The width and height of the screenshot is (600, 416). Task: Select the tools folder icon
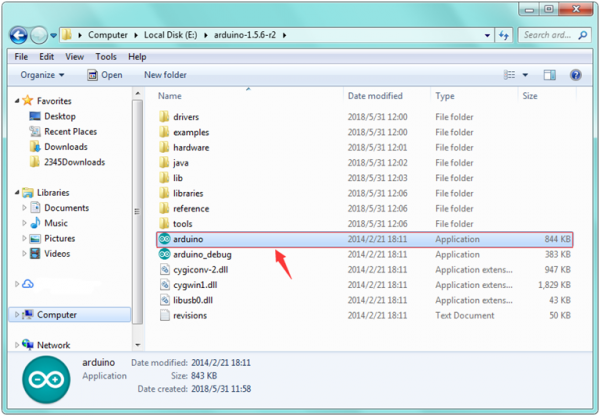tap(164, 223)
